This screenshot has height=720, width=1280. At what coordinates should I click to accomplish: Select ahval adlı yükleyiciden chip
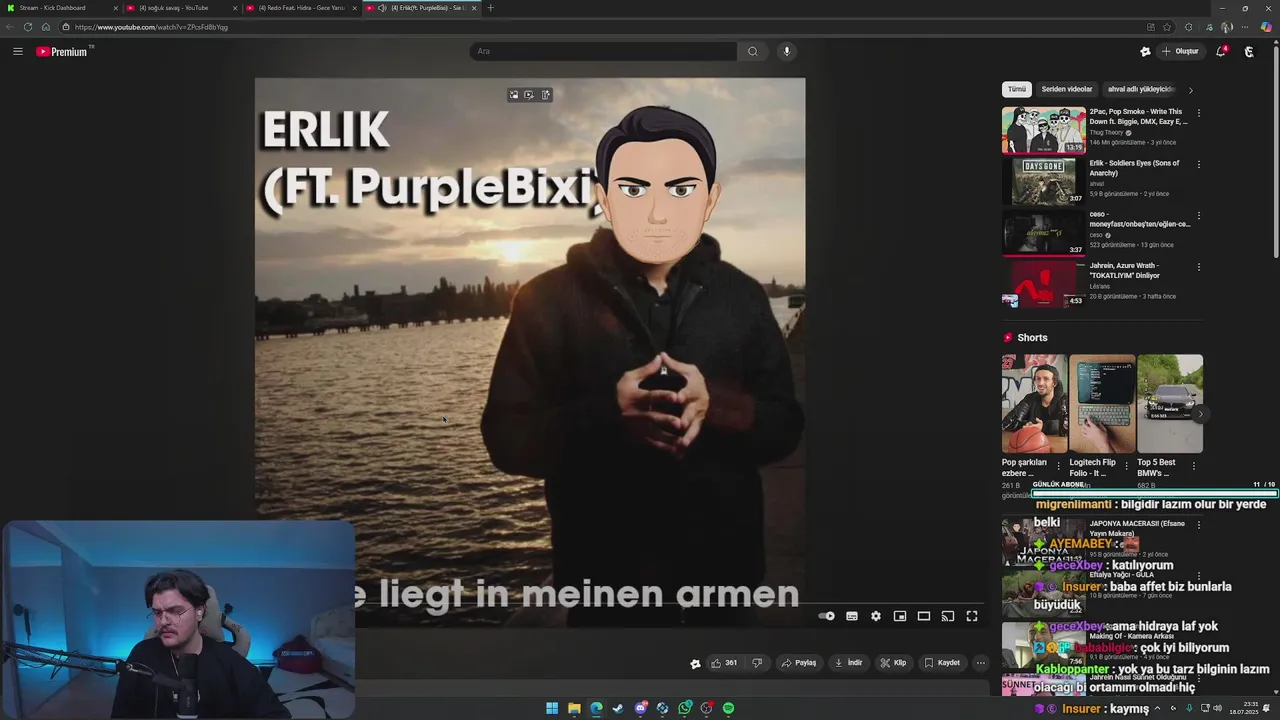[x=1141, y=89]
